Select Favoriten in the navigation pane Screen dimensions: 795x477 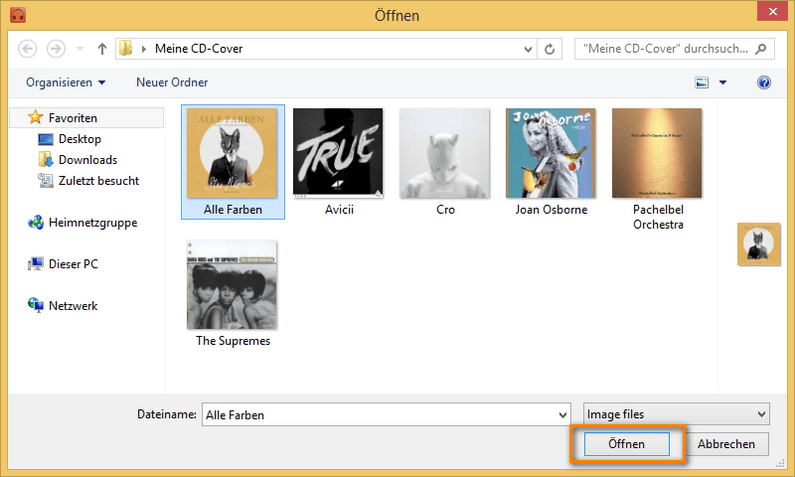coord(87,118)
